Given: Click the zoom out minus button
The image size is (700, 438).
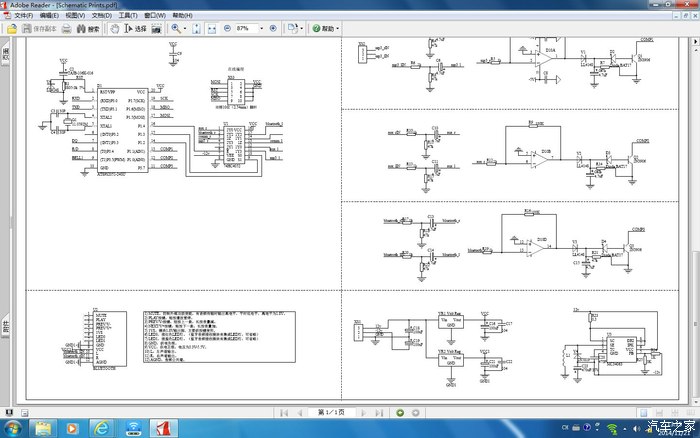Looking at the screenshot, I should click(x=226, y=29).
